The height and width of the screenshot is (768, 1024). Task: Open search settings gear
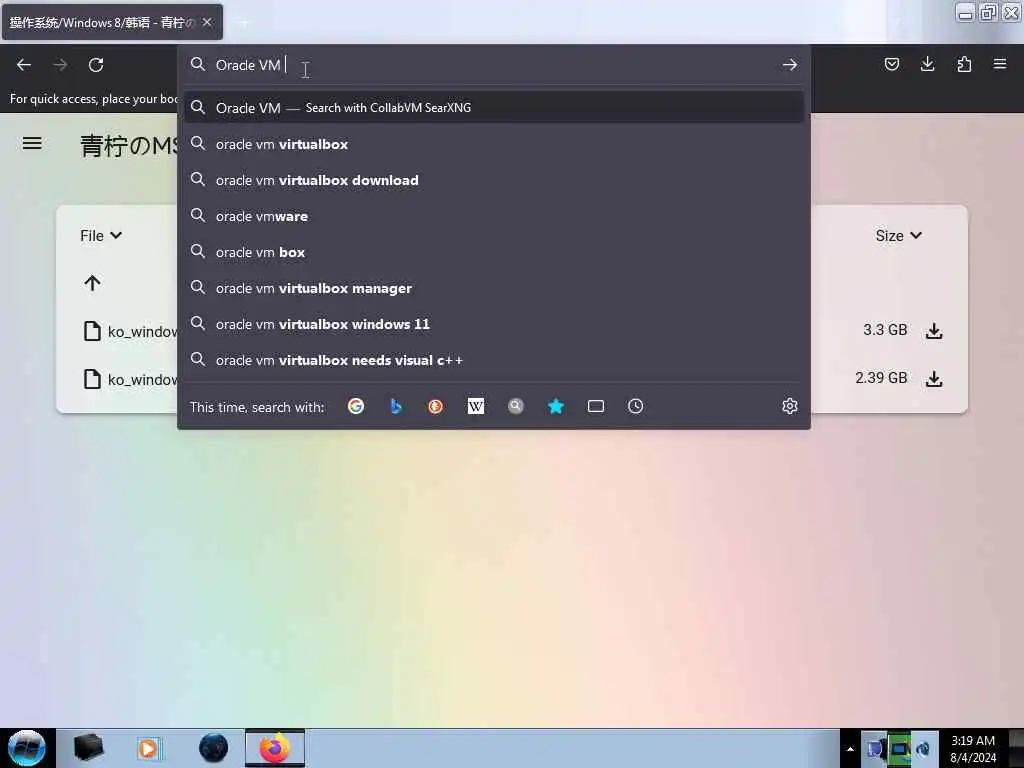pyautogui.click(x=790, y=406)
